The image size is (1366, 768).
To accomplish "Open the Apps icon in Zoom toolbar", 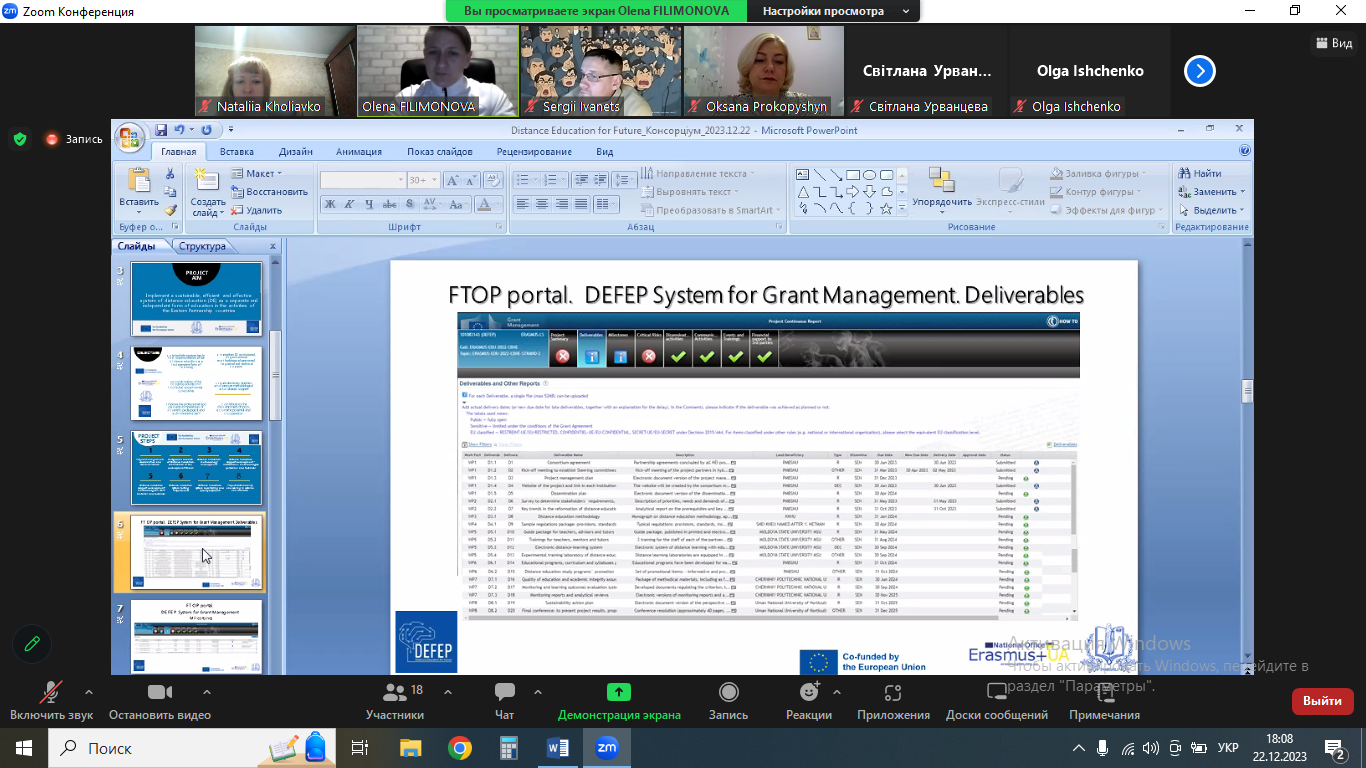I will click(893, 693).
